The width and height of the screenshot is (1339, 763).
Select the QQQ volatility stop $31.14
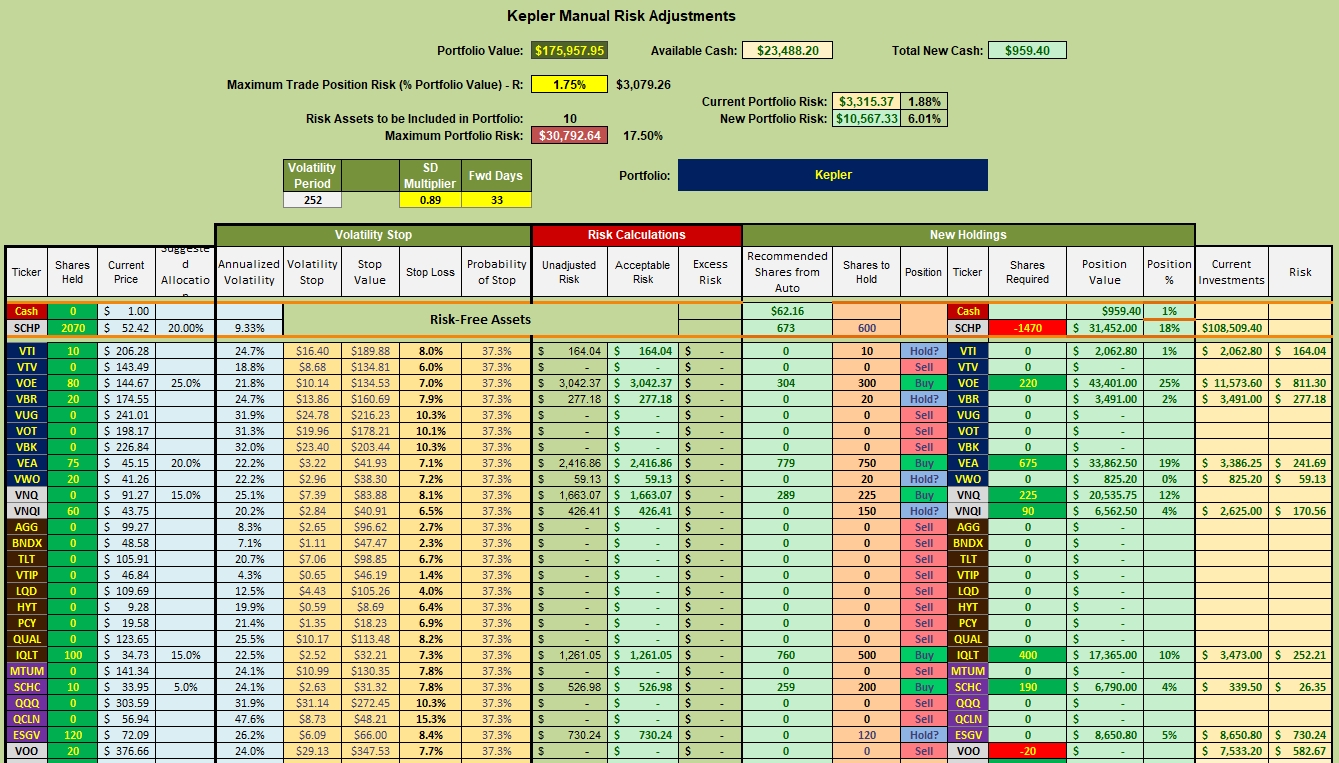[312, 703]
